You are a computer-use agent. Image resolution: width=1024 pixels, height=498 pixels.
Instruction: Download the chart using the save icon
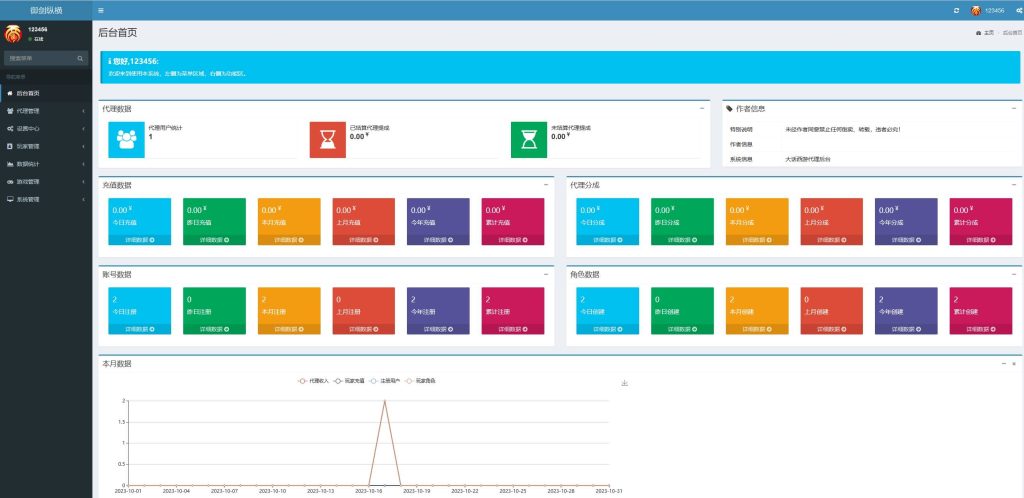click(624, 382)
